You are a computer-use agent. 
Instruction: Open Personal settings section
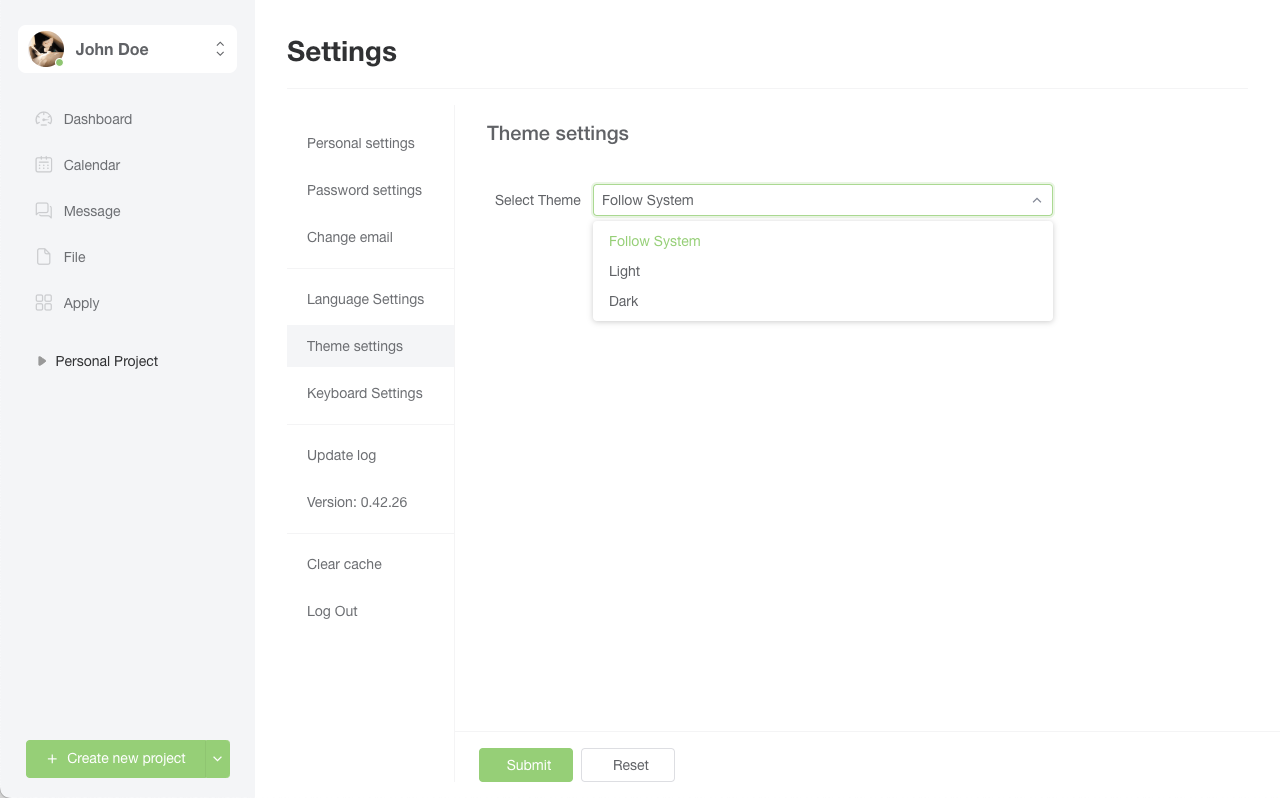[x=370, y=143]
